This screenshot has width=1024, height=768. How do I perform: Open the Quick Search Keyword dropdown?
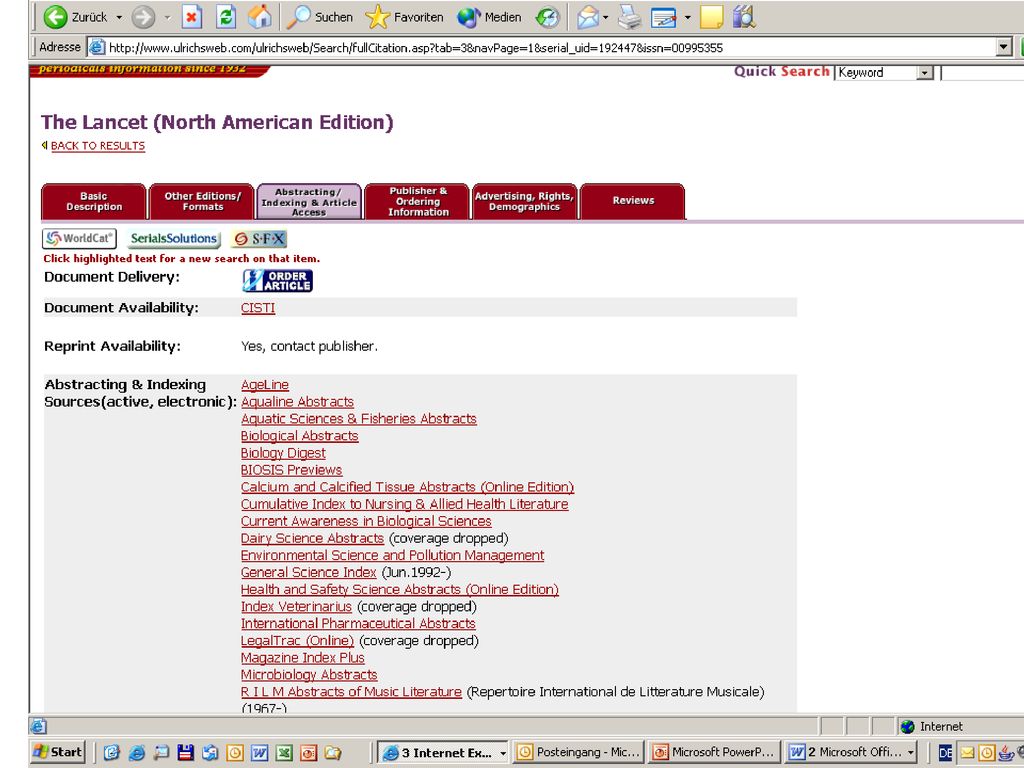(925, 72)
